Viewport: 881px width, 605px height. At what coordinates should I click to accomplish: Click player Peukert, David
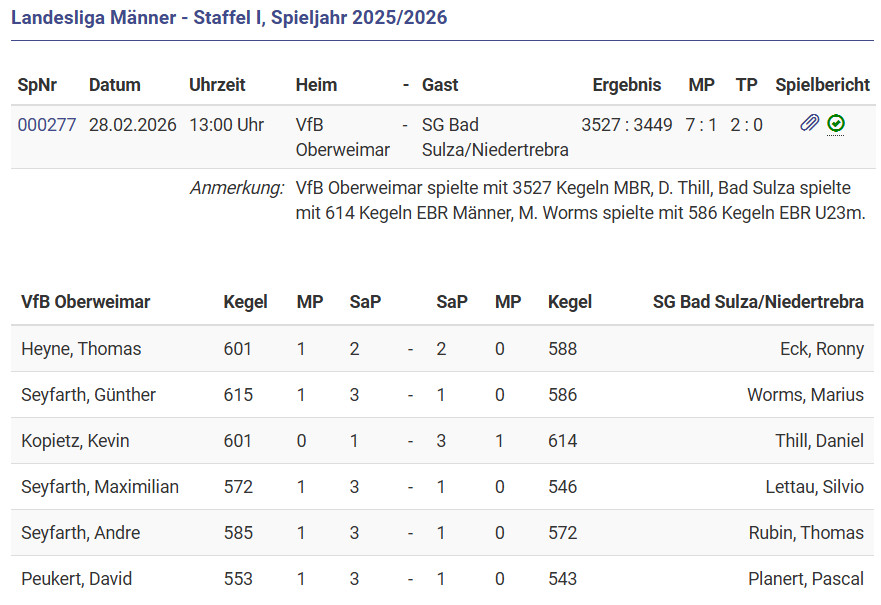pyautogui.click(x=77, y=579)
